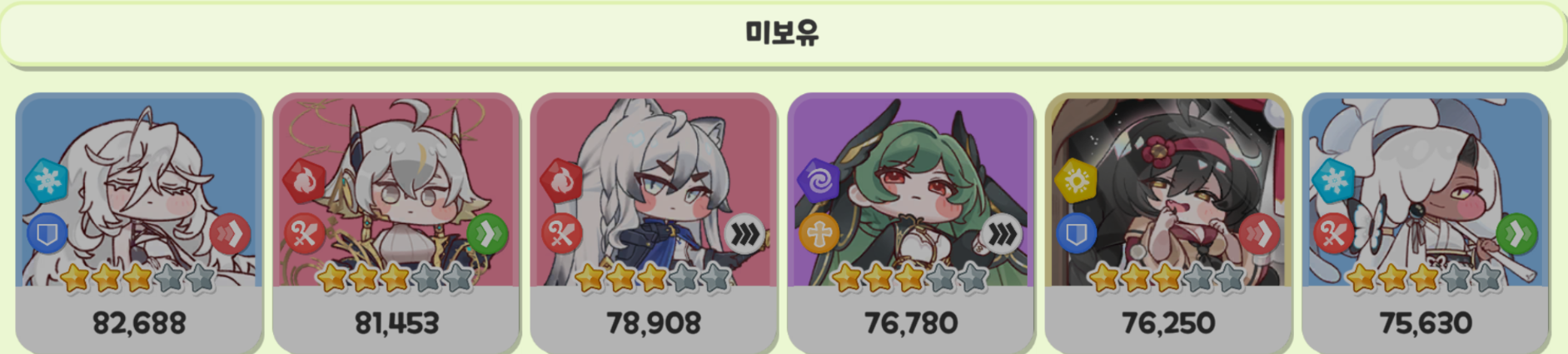The height and width of the screenshot is (354, 1568).
Task: Click the green chevron icon on 75,630 card
Action: (x=1516, y=235)
